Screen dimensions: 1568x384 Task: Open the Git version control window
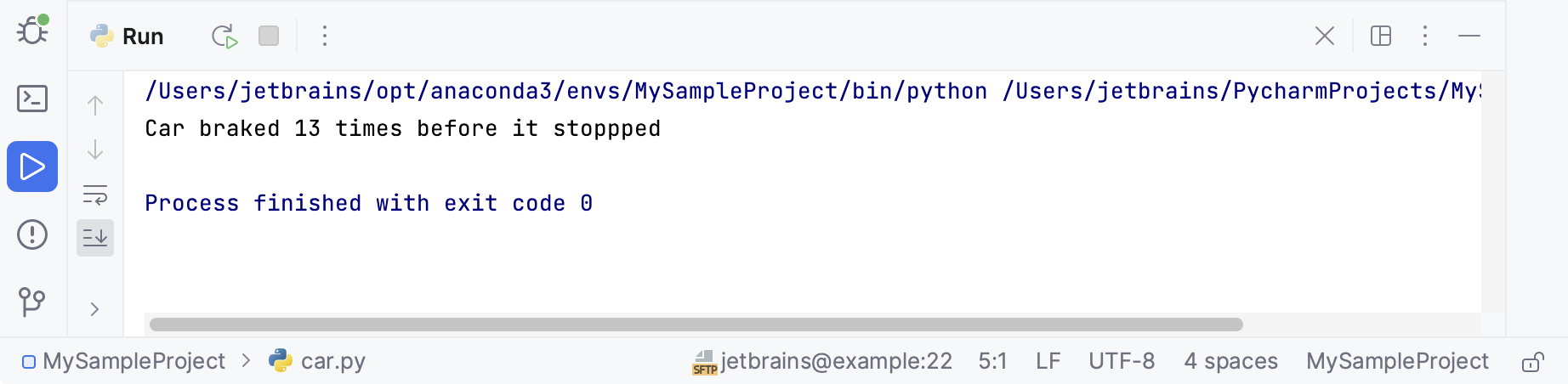32,301
